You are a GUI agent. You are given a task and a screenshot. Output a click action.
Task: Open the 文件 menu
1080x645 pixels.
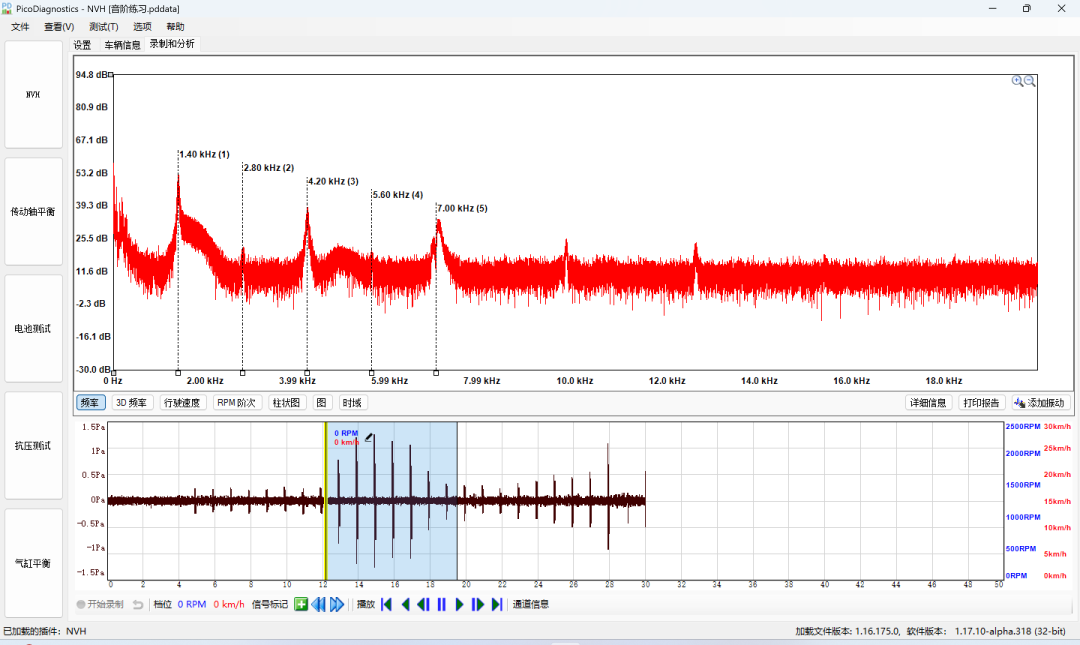(x=21, y=27)
